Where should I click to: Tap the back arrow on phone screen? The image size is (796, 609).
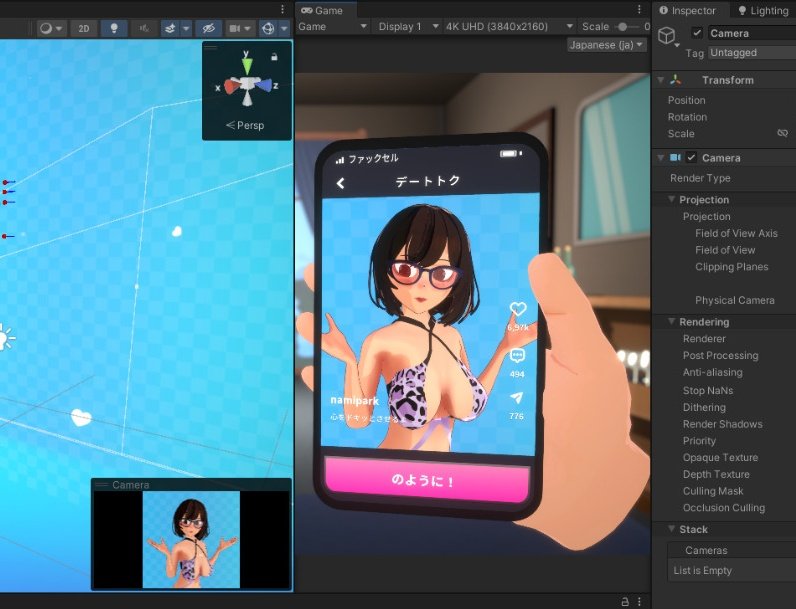click(x=341, y=183)
